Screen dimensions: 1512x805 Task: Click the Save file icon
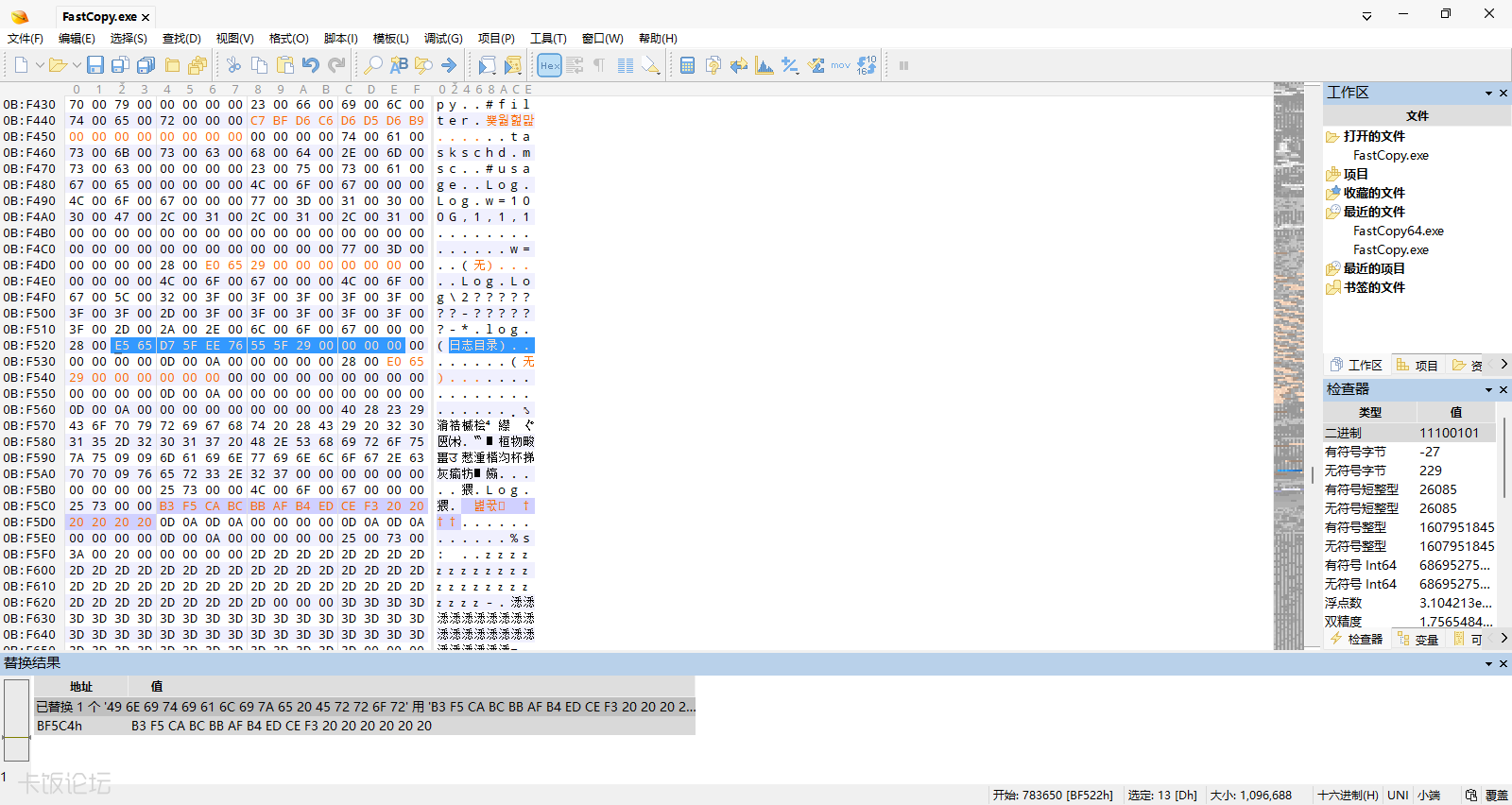tap(95, 65)
